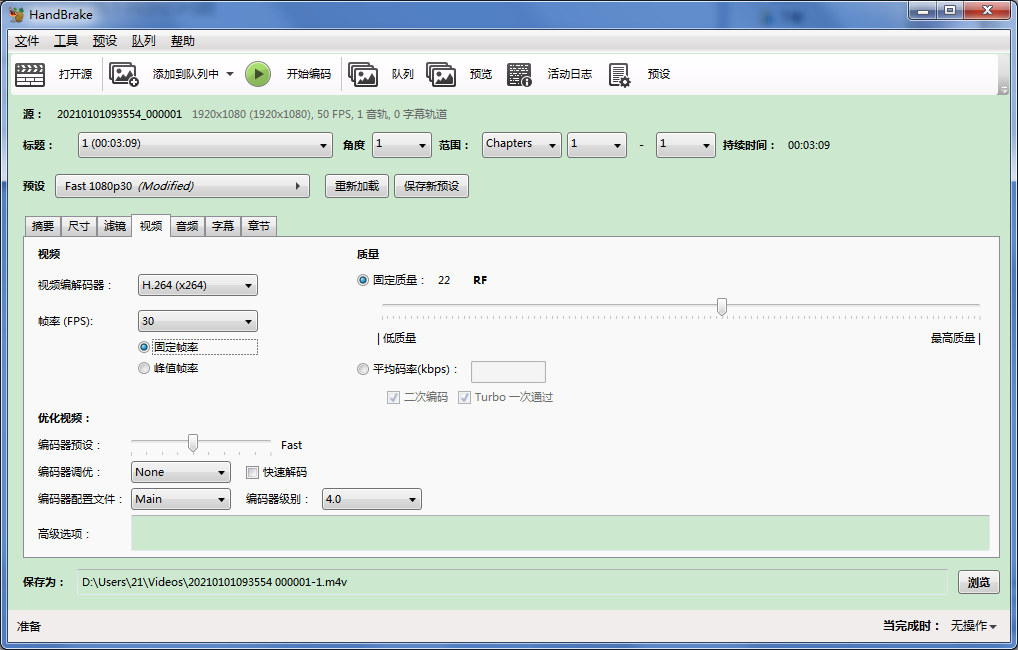The image size is (1018, 650).
Task: Click the toolbar overflow arrow at right end
Action: point(1004,90)
